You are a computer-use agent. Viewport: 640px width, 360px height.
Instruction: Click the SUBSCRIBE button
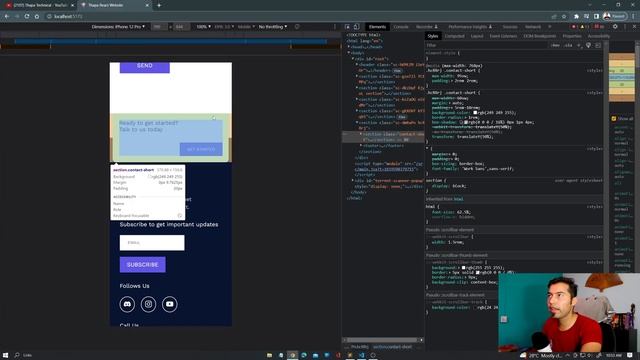142,264
